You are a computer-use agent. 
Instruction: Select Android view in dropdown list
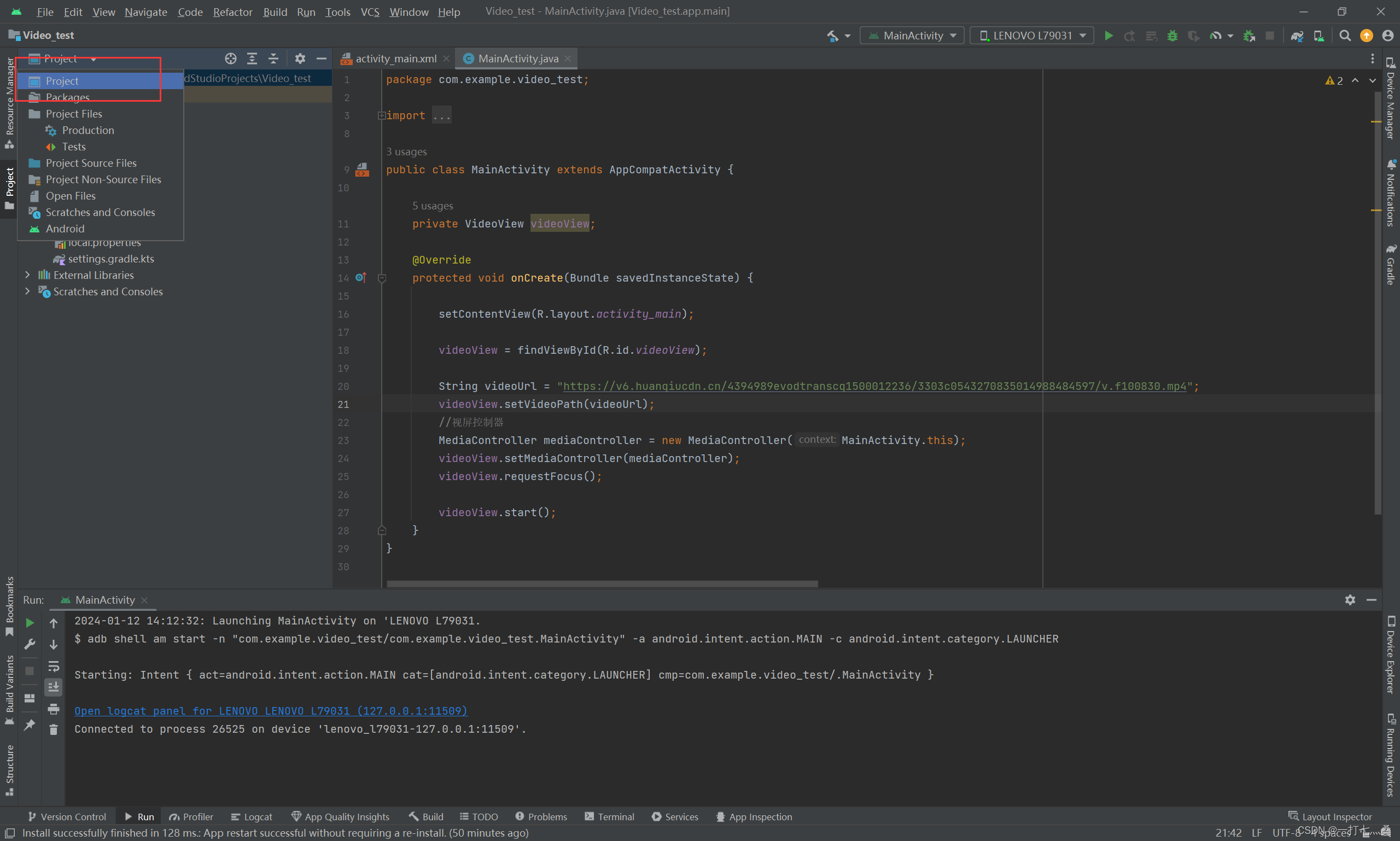[100, 229]
